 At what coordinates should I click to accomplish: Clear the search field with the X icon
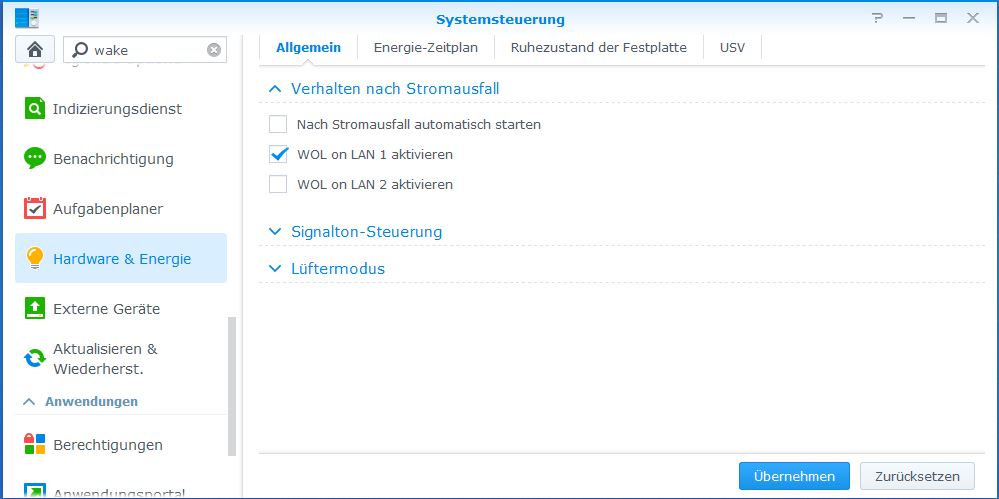click(214, 50)
